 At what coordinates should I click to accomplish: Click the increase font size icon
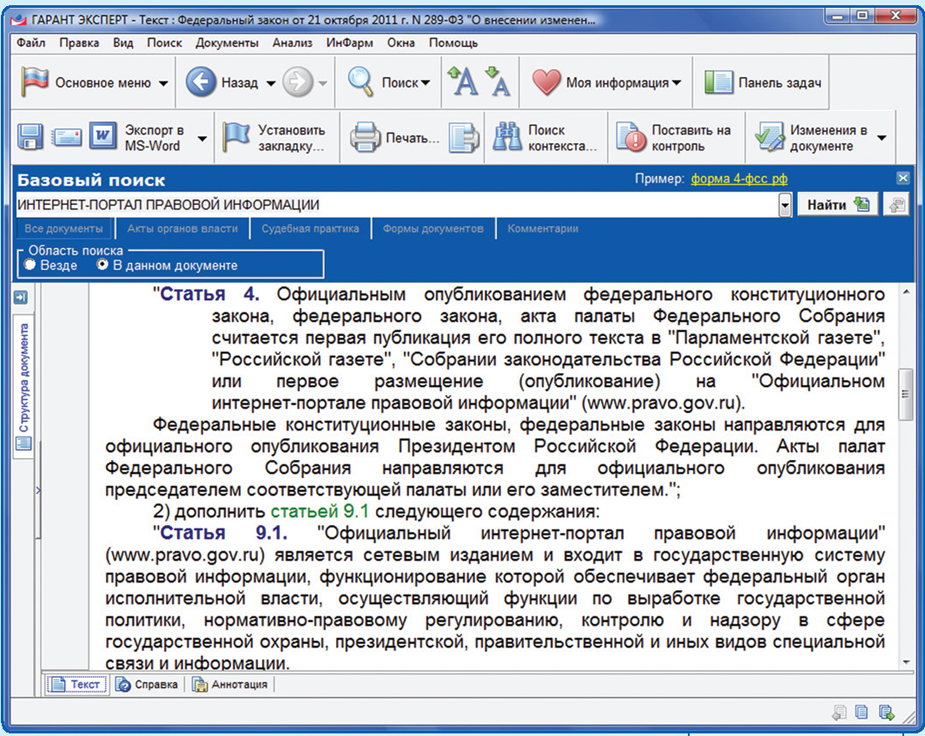tap(462, 82)
